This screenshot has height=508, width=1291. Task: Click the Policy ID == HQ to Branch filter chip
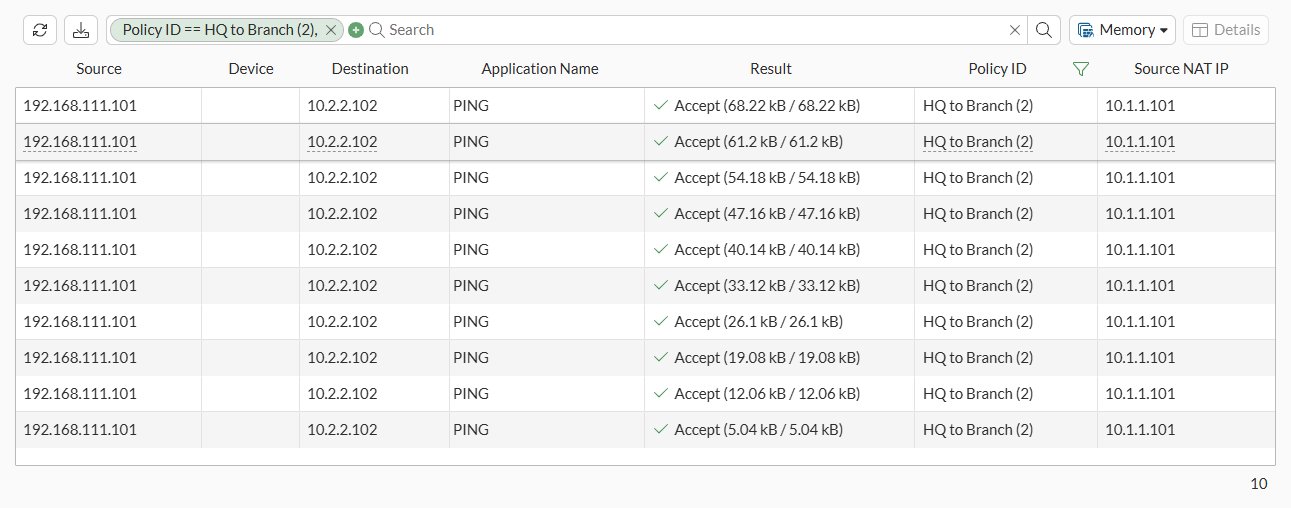[219, 30]
